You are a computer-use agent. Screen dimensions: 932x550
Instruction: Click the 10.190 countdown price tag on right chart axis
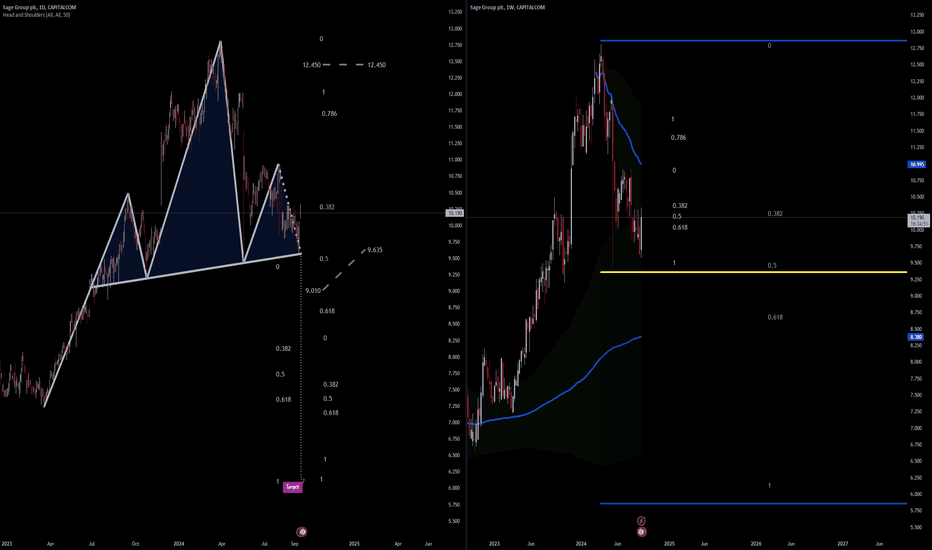coord(917,221)
